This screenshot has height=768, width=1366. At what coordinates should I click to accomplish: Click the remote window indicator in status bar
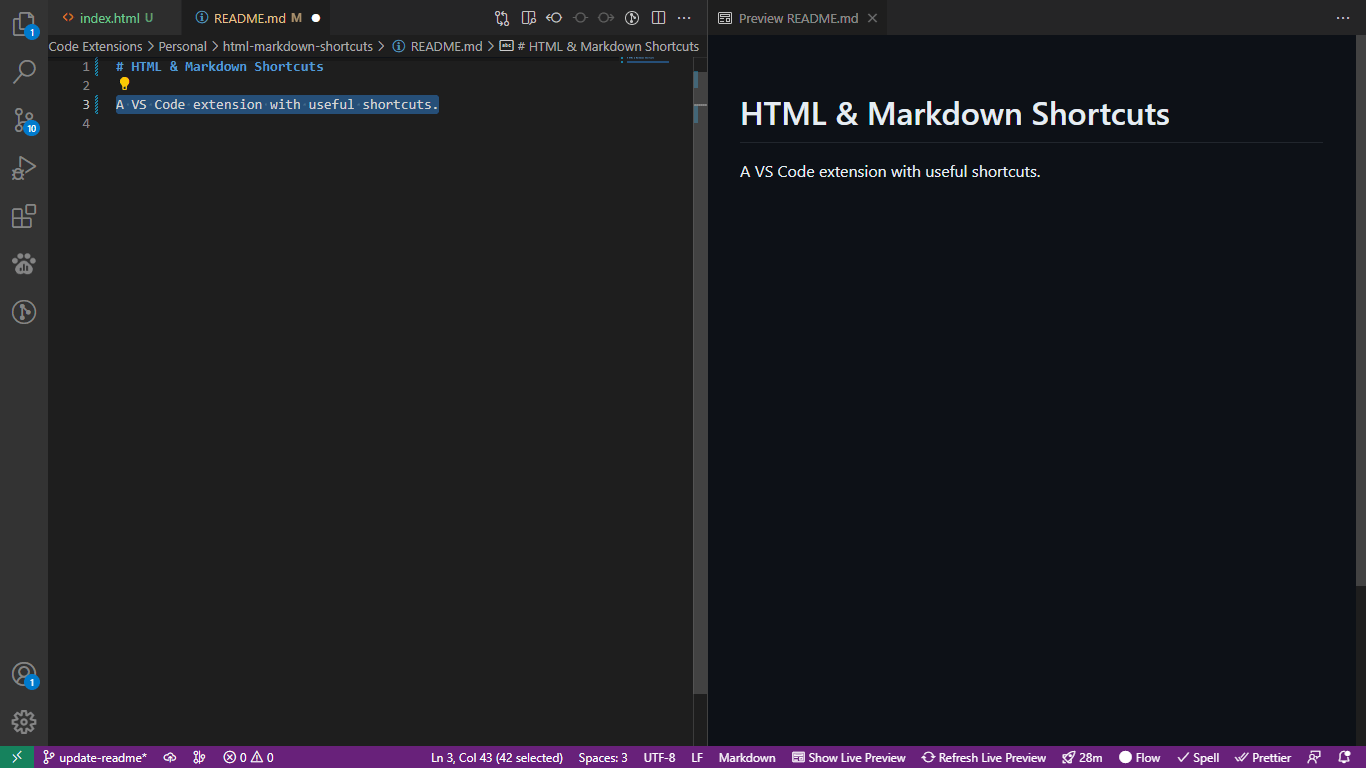[17, 757]
